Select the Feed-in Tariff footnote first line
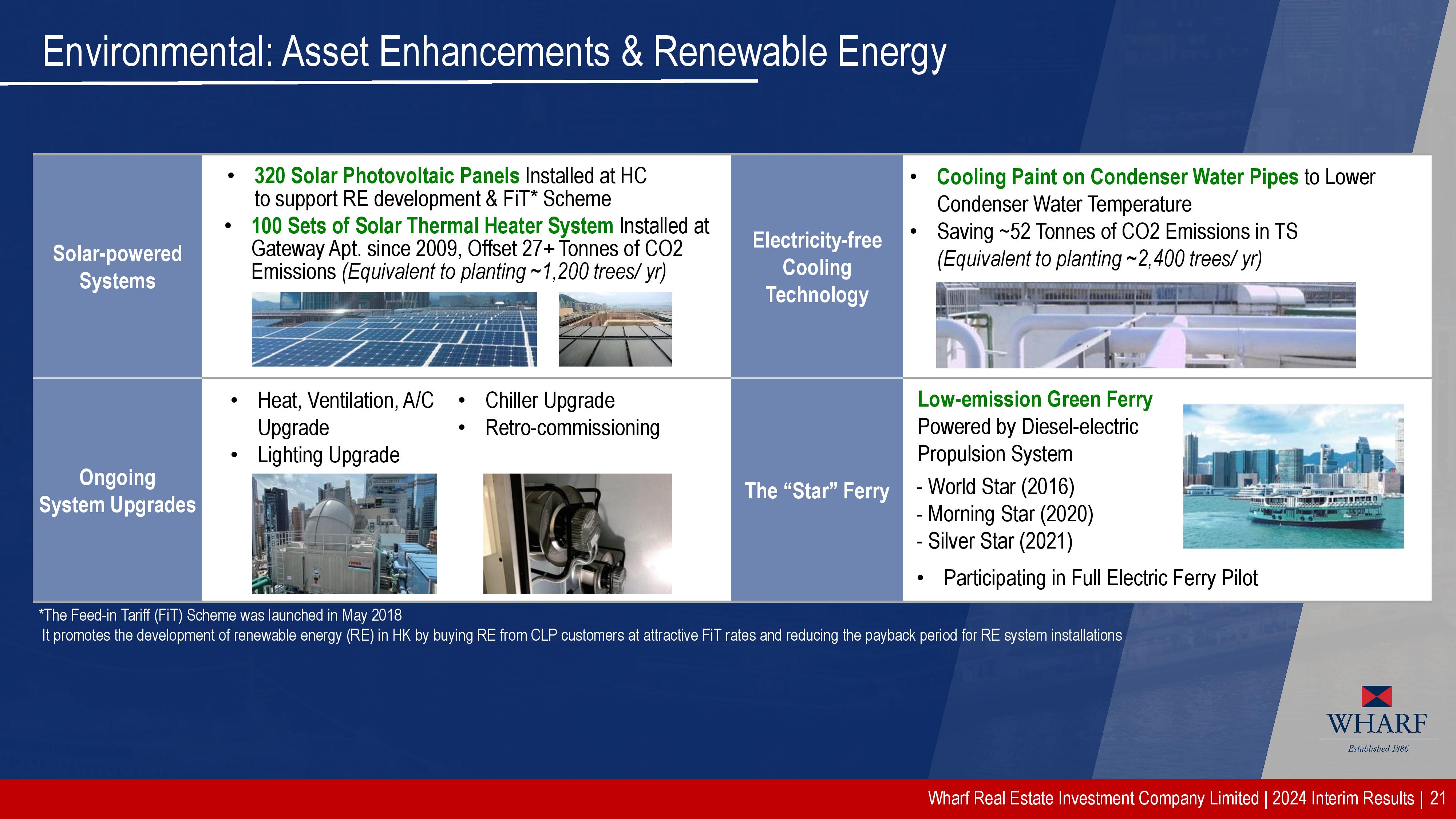Screen dimensions: 1456x819 click(220, 615)
